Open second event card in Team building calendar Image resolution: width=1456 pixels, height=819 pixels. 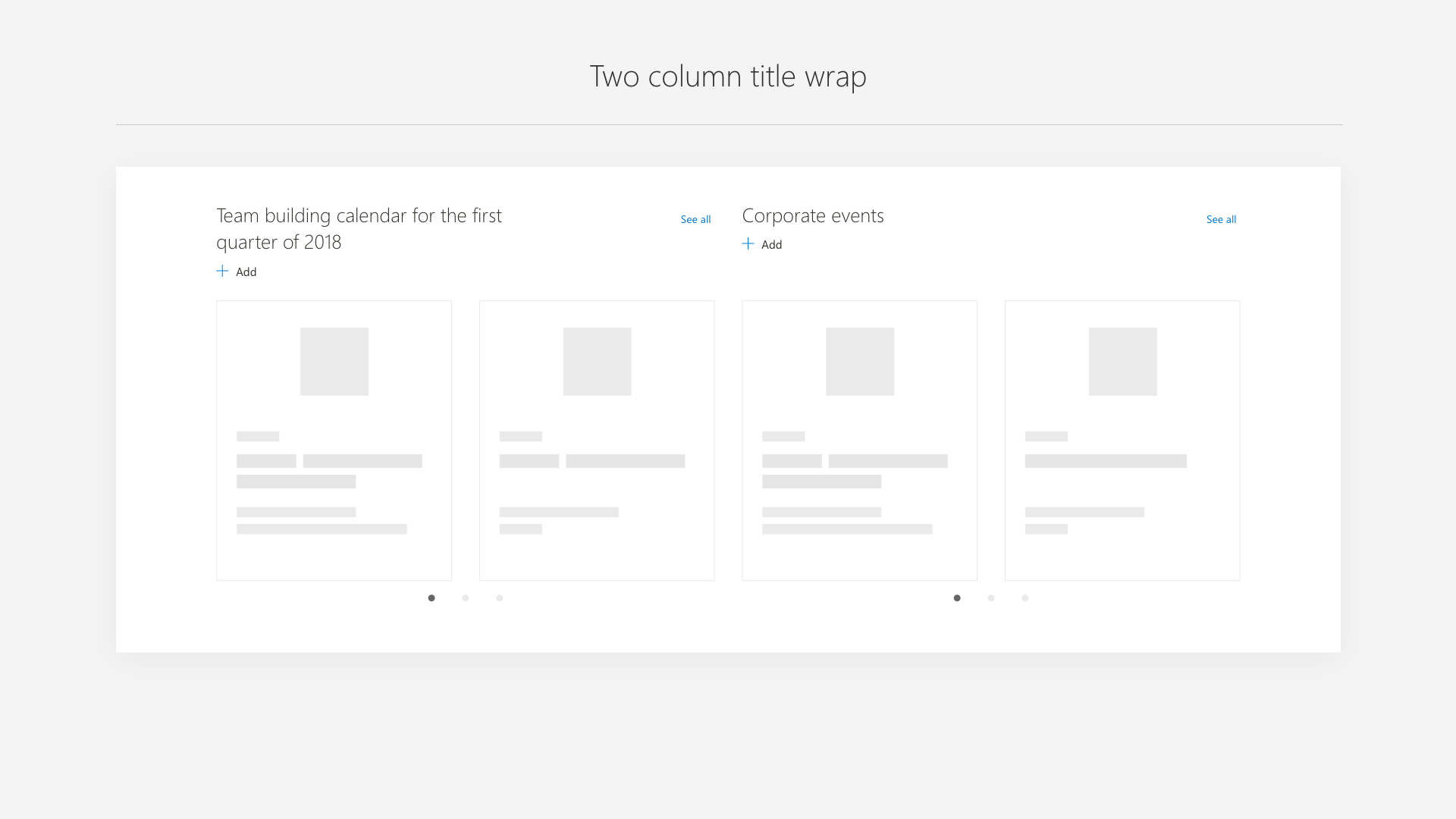click(597, 441)
